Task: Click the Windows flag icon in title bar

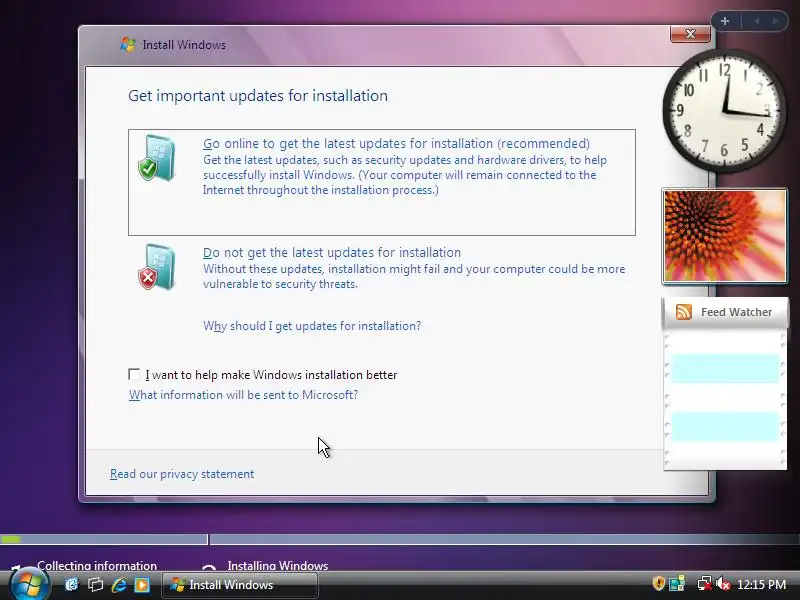Action: tap(128, 44)
